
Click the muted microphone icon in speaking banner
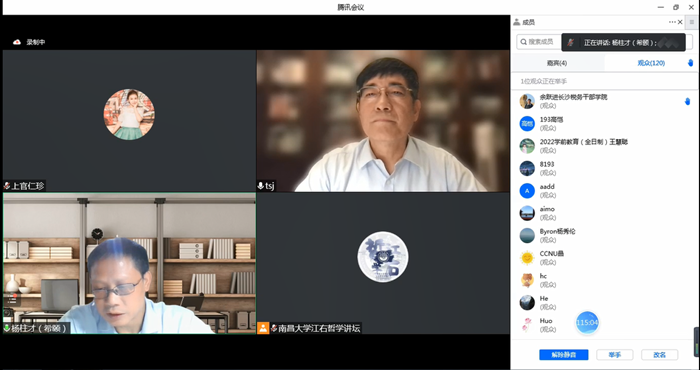(x=571, y=42)
